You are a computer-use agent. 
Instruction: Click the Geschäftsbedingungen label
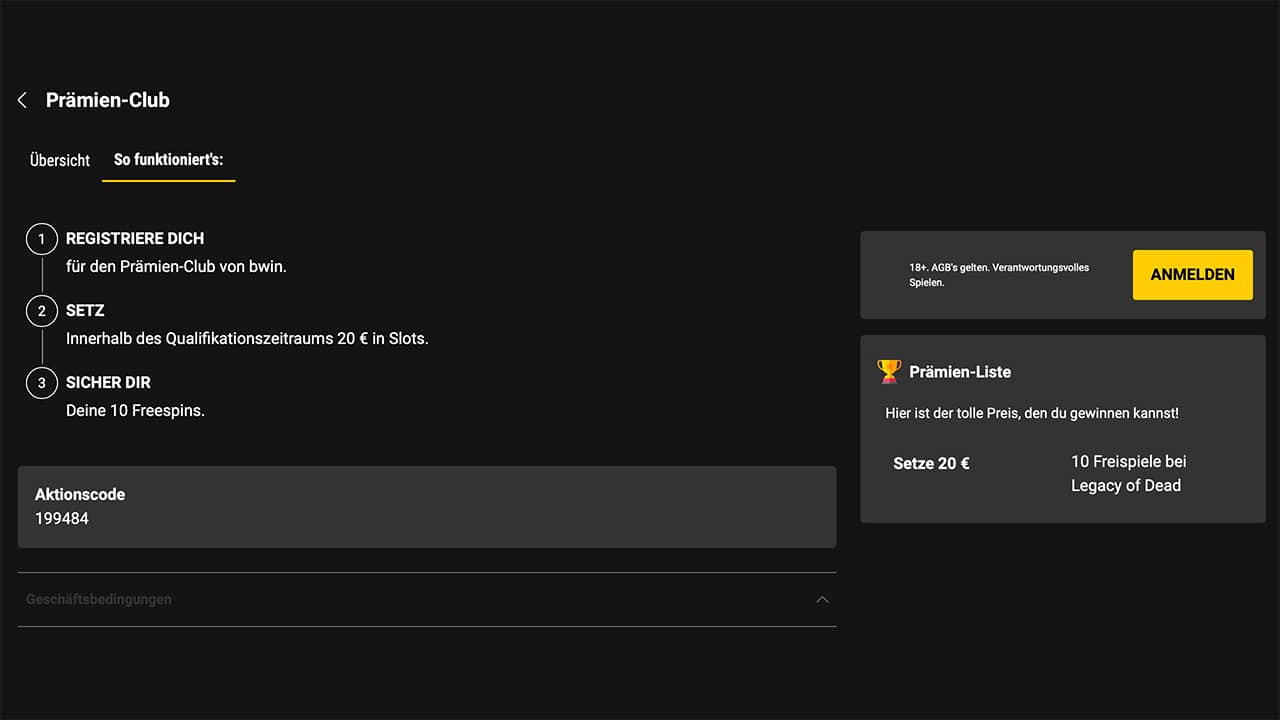coord(99,599)
